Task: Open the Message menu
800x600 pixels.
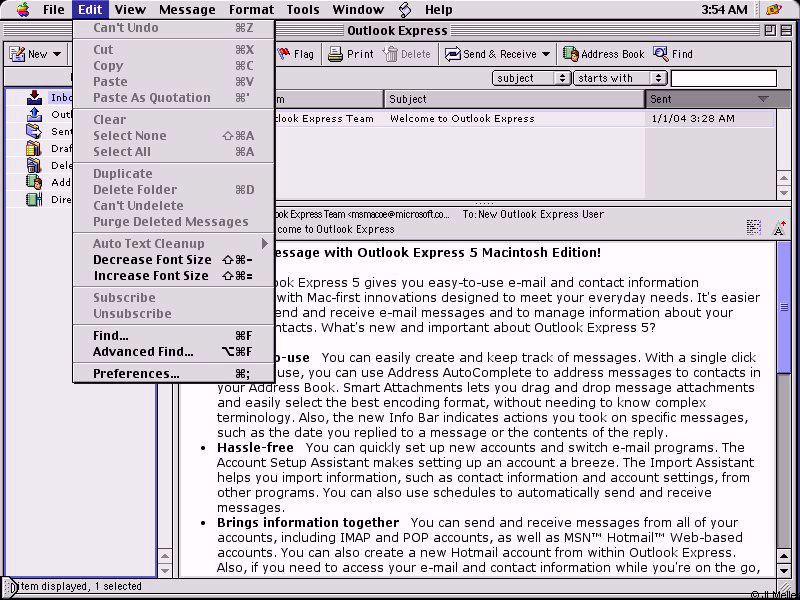Action: [x=187, y=9]
